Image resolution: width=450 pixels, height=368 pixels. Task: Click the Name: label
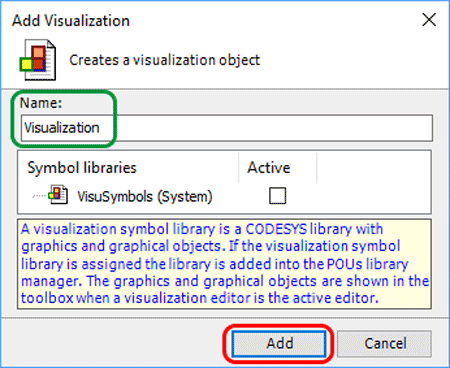point(41,103)
